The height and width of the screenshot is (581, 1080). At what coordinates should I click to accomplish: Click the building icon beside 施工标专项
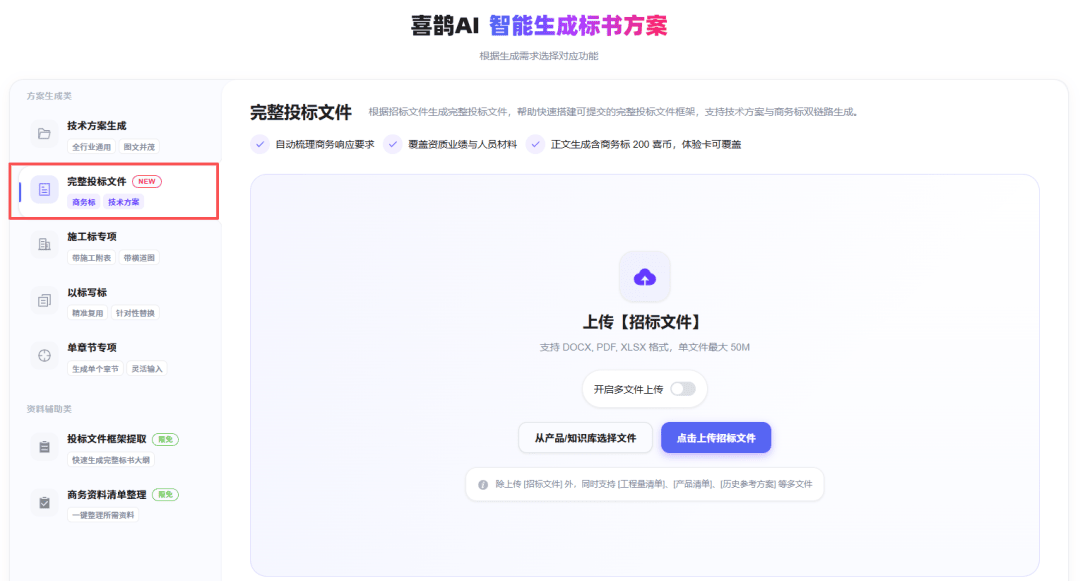click(x=44, y=244)
